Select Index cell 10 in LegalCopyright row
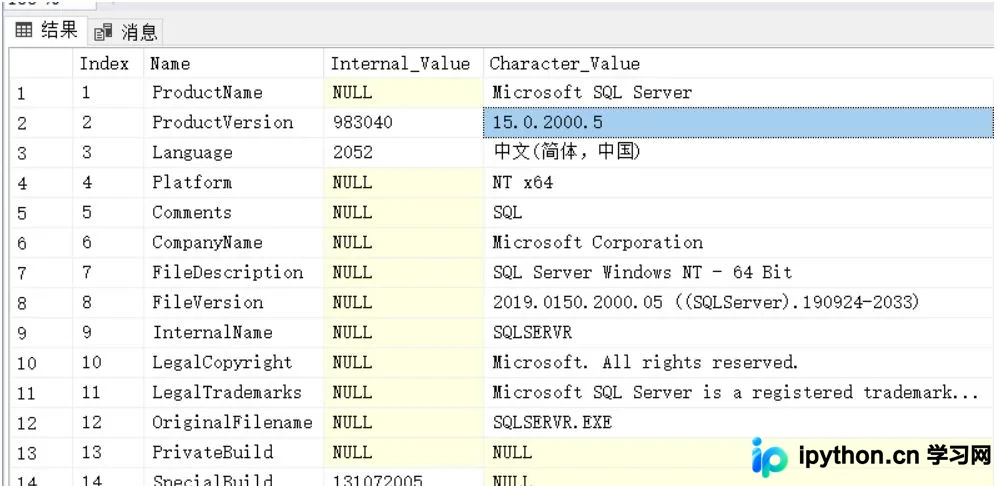The width and height of the screenshot is (998, 486). click(x=108, y=363)
